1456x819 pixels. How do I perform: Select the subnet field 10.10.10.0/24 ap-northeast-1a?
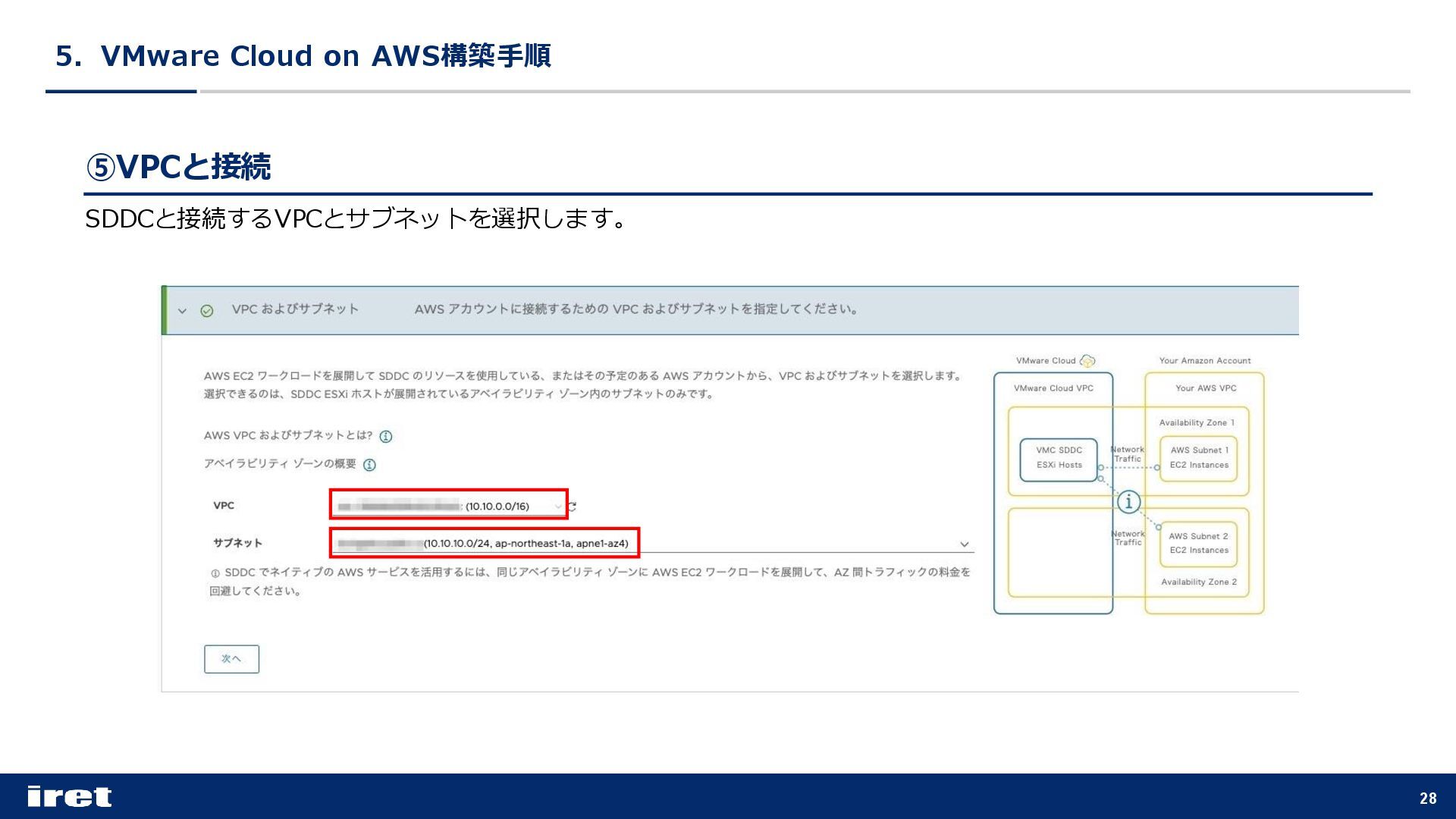[485, 543]
